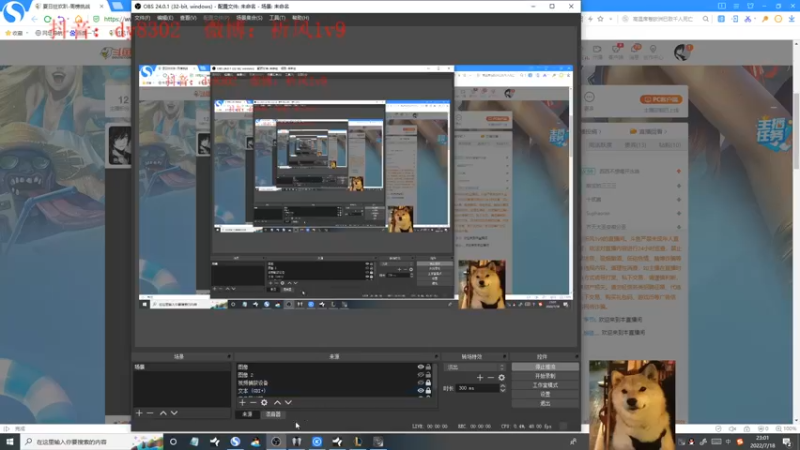
Task: Click the browser refresh icon
Action: tap(47, 19)
